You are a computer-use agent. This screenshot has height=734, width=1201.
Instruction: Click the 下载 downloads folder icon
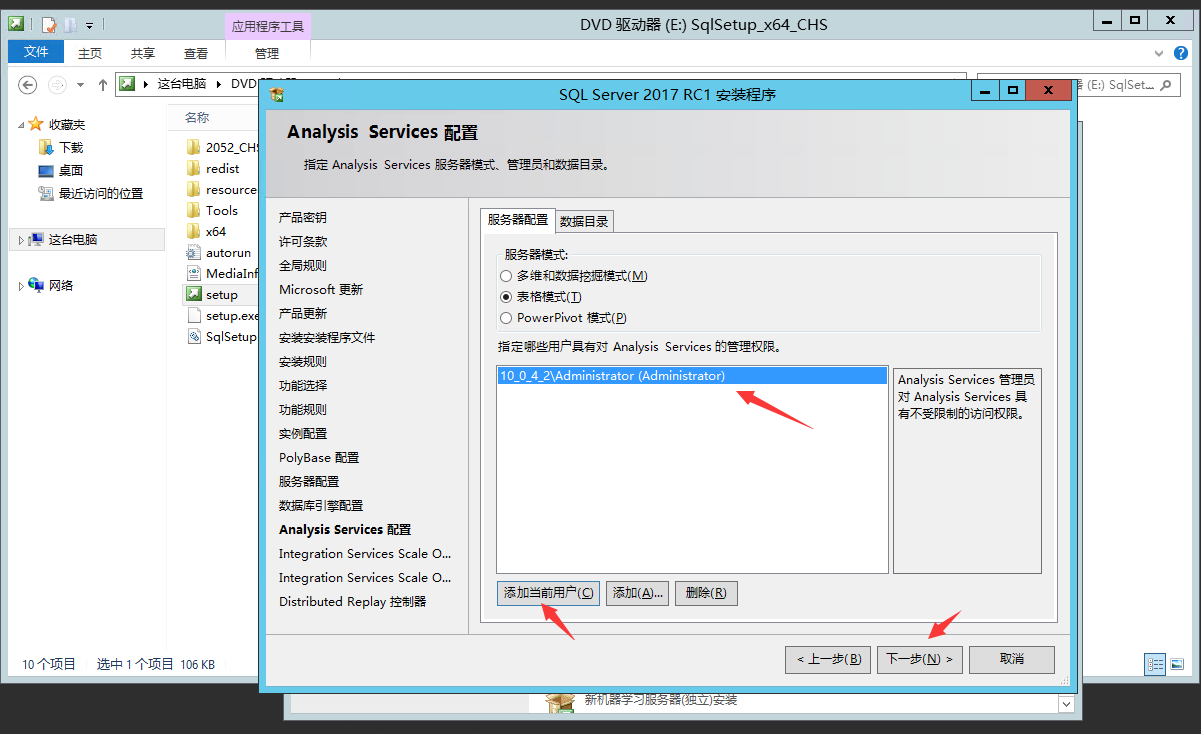[46, 147]
